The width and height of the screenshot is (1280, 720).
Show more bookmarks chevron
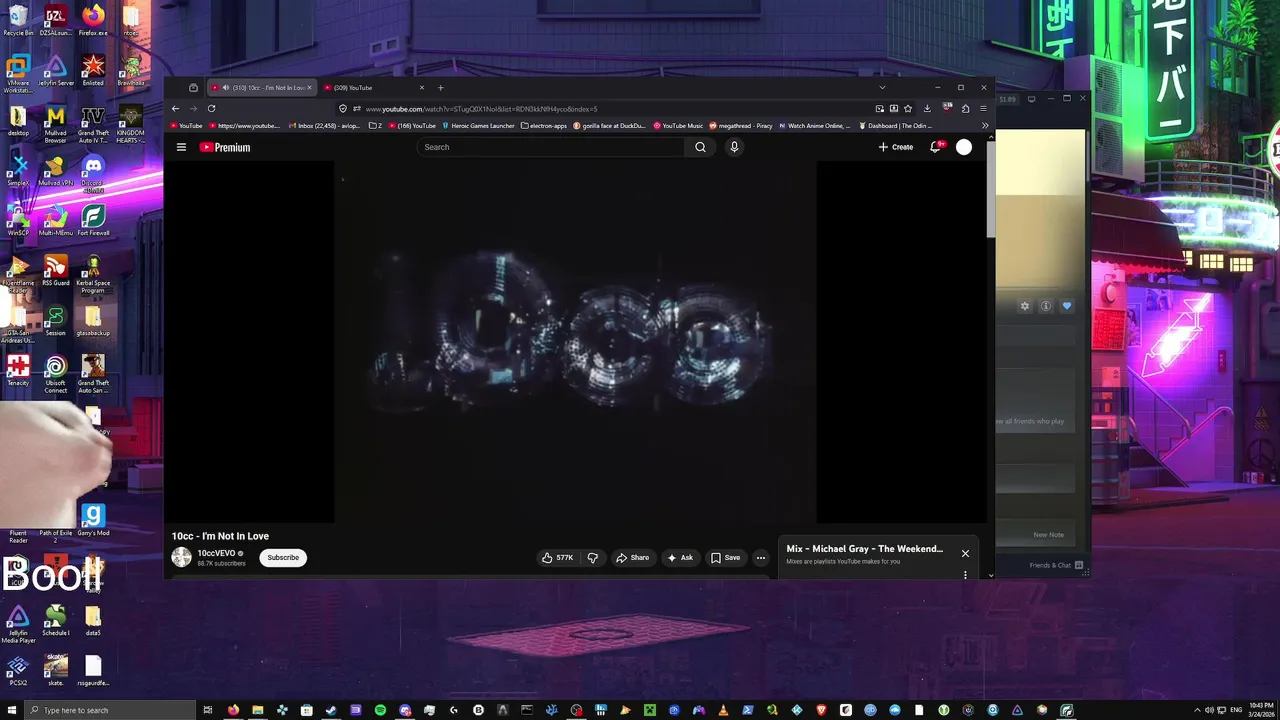tap(984, 126)
